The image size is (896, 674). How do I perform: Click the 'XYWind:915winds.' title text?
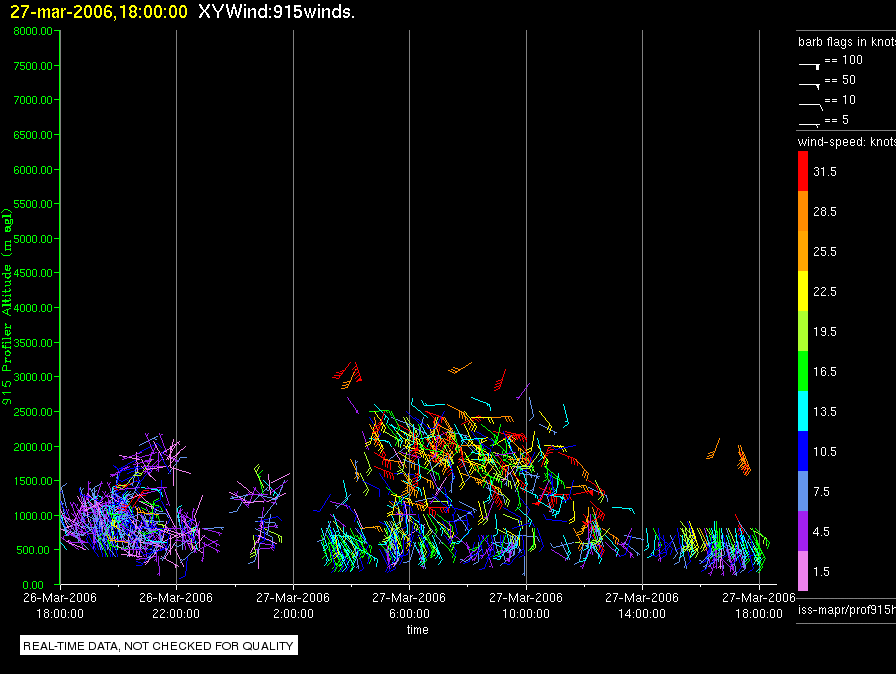point(277,12)
